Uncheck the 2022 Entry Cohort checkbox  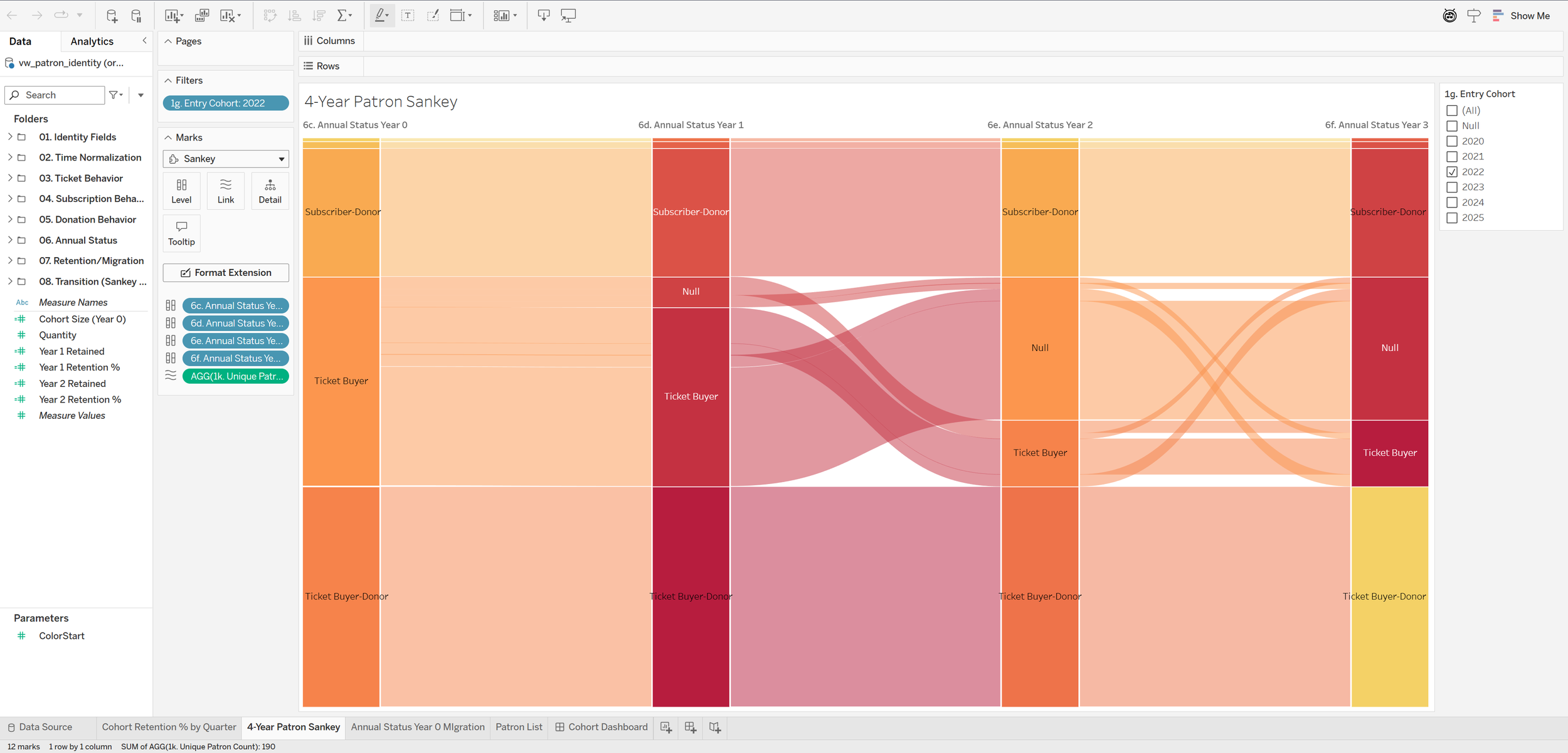[x=1452, y=172]
